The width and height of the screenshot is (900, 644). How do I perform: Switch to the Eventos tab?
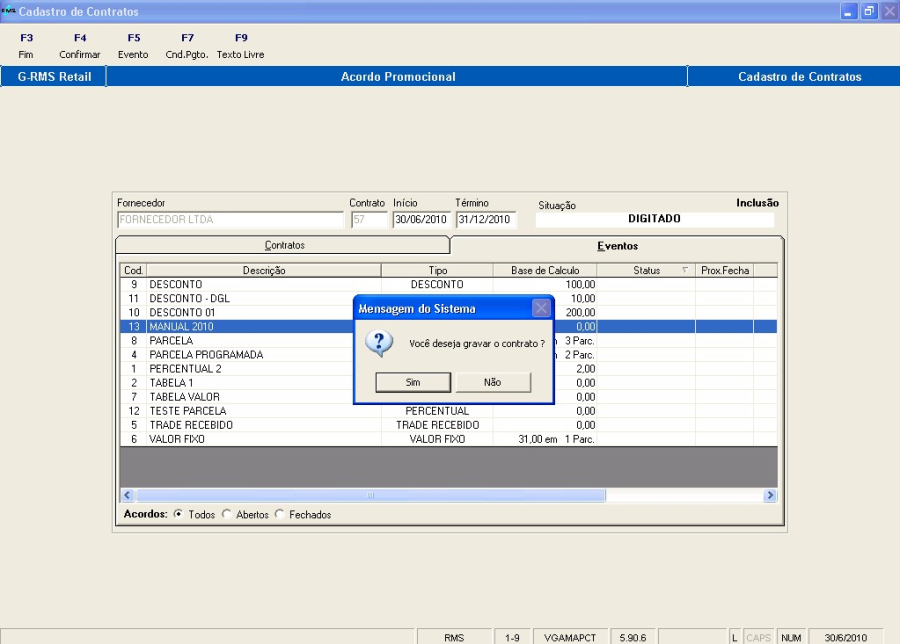coord(617,245)
